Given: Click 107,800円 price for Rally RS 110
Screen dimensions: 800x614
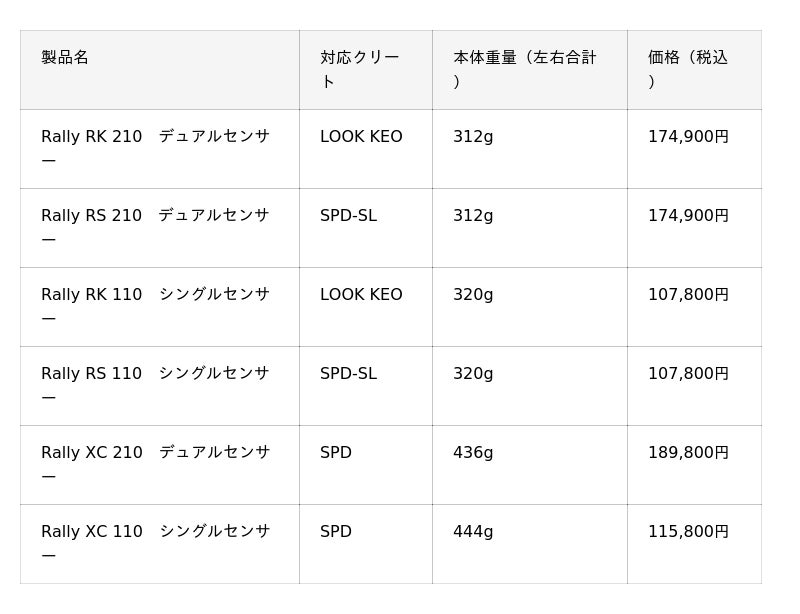Looking at the screenshot, I should [x=688, y=374].
